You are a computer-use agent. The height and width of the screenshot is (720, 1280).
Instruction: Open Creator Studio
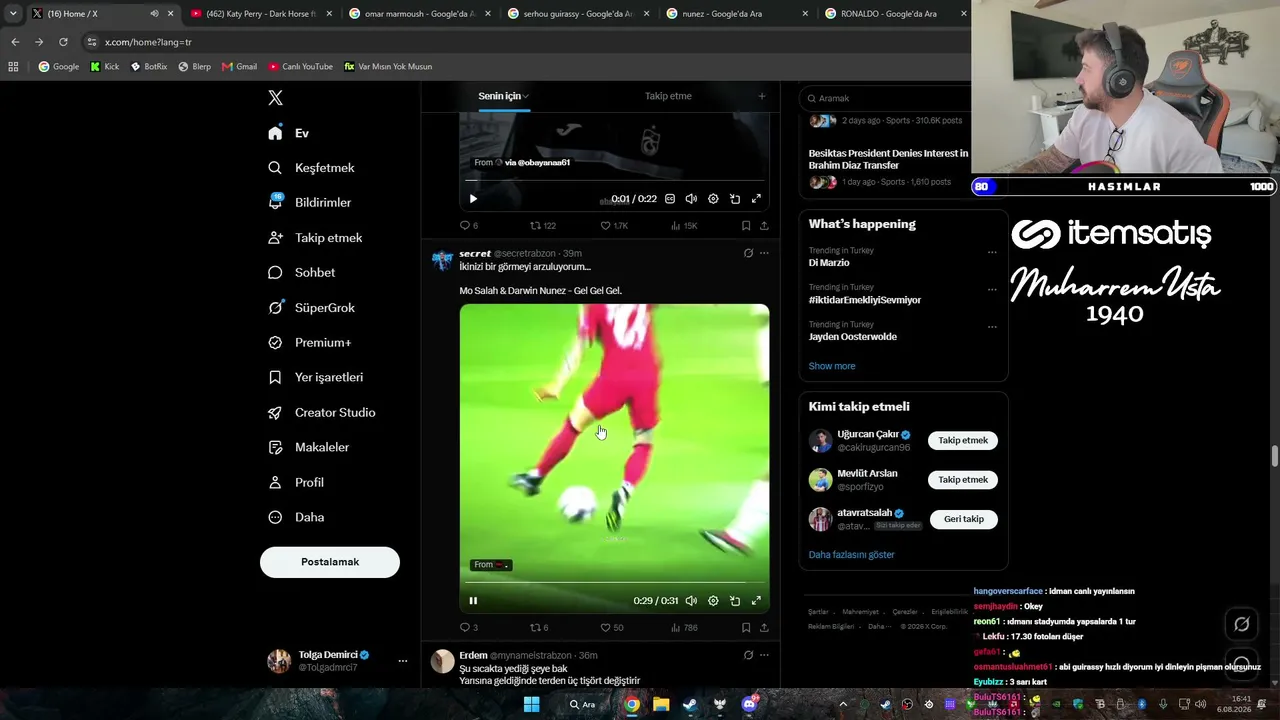pos(321,413)
